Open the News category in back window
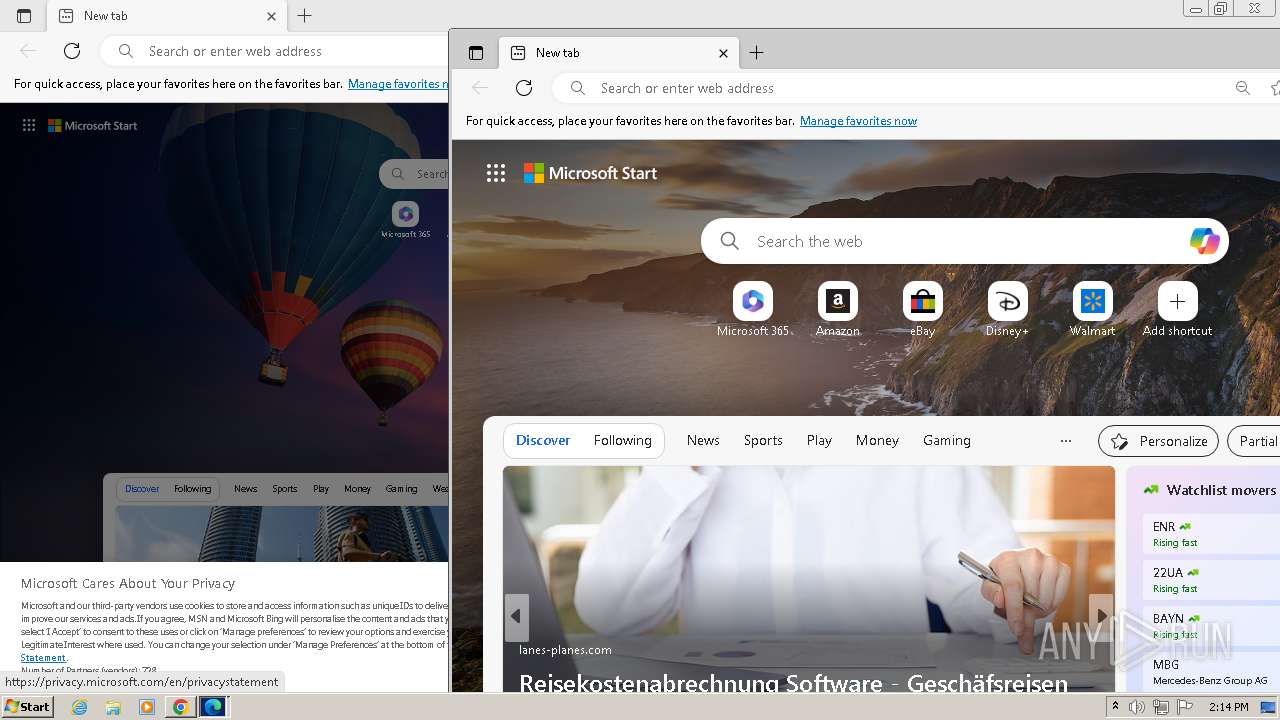The width and height of the screenshot is (1280, 720). [245, 489]
